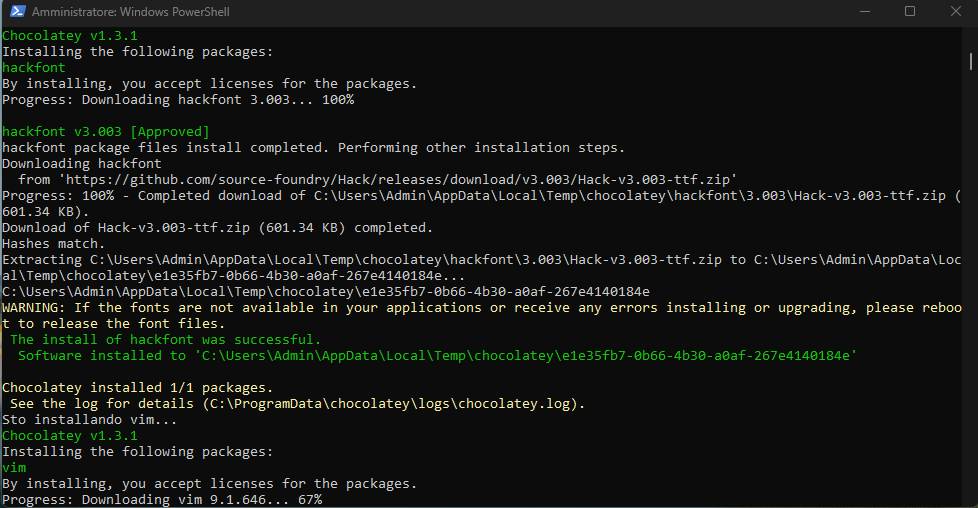
Task: Click the 'Downloading hackfont' line
Action: click(82, 164)
